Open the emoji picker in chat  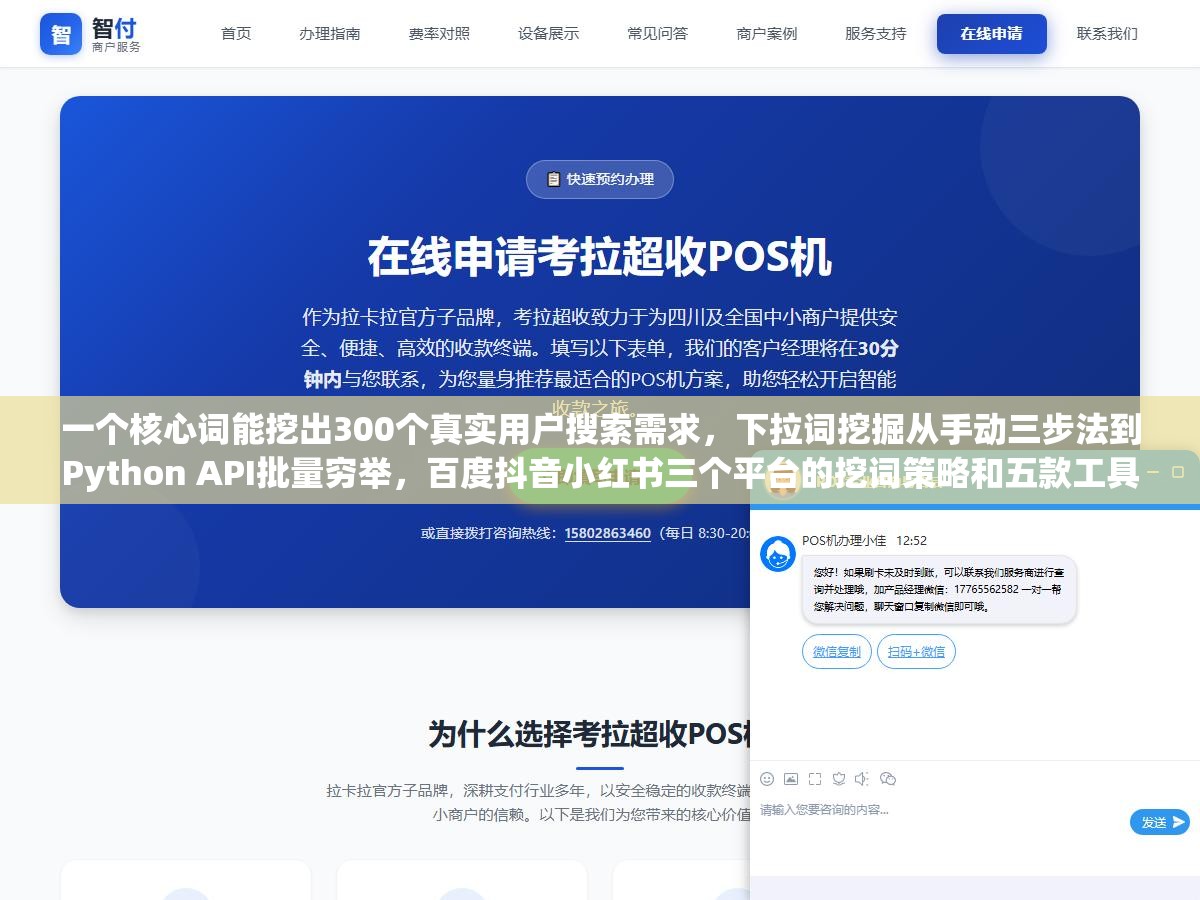[x=767, y=779]
